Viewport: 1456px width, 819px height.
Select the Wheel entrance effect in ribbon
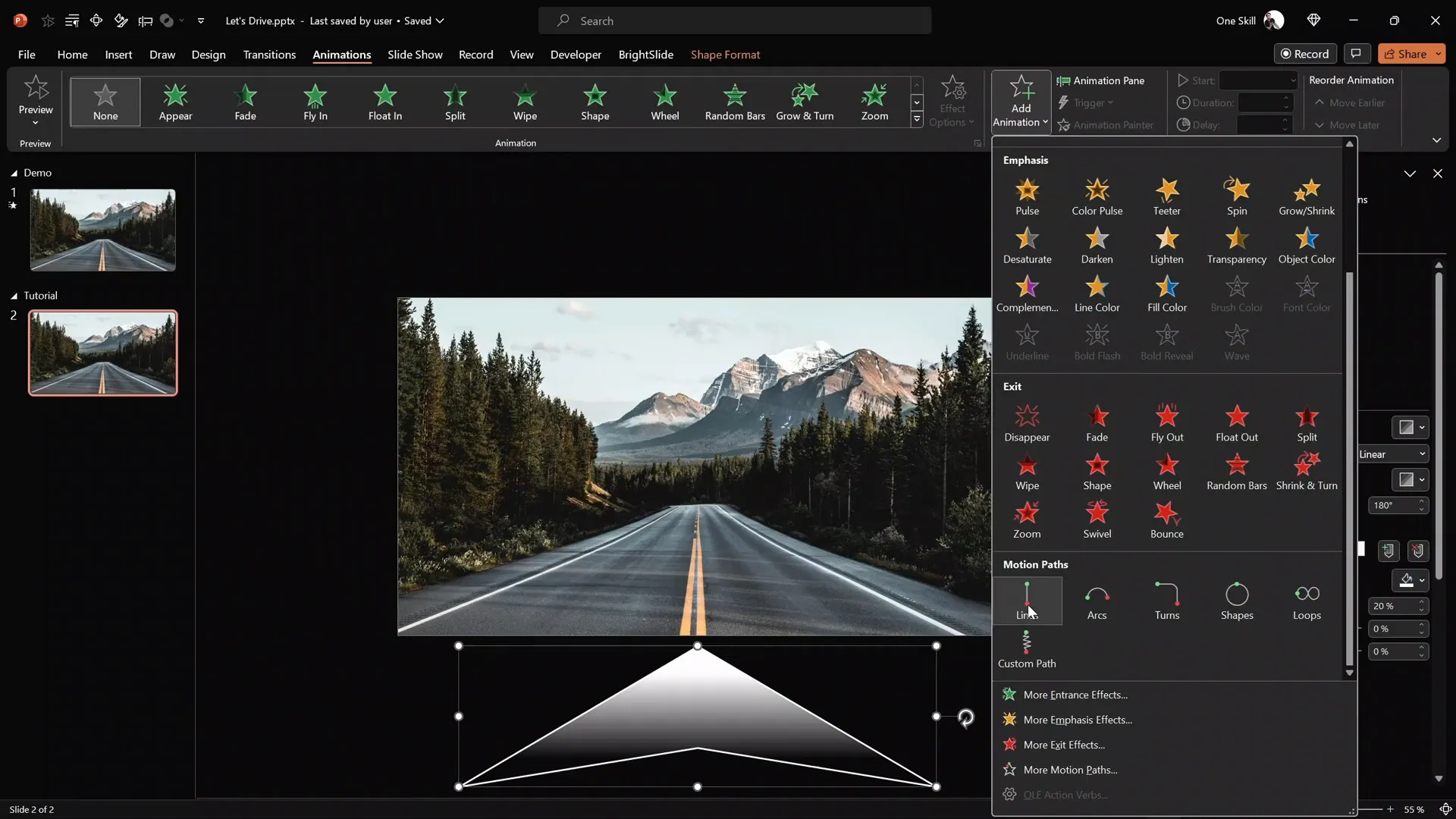(x=664, y=102)
